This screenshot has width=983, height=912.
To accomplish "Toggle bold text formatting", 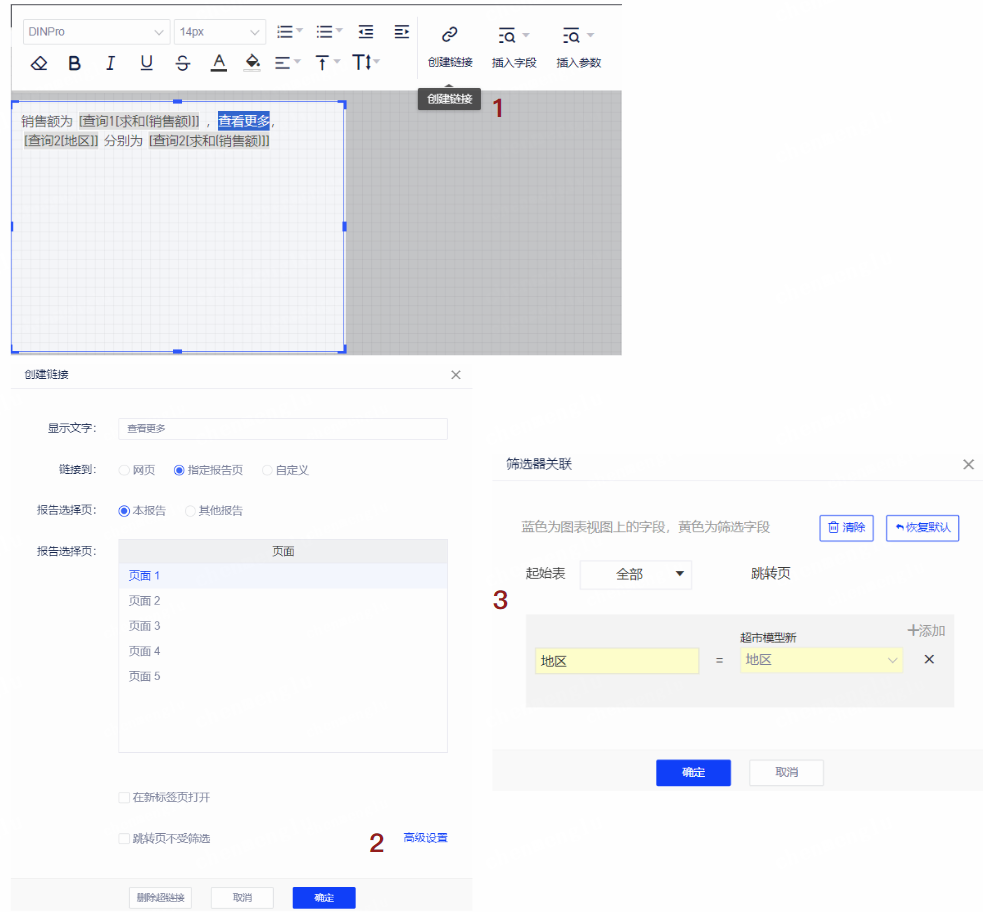I will 75,63.
